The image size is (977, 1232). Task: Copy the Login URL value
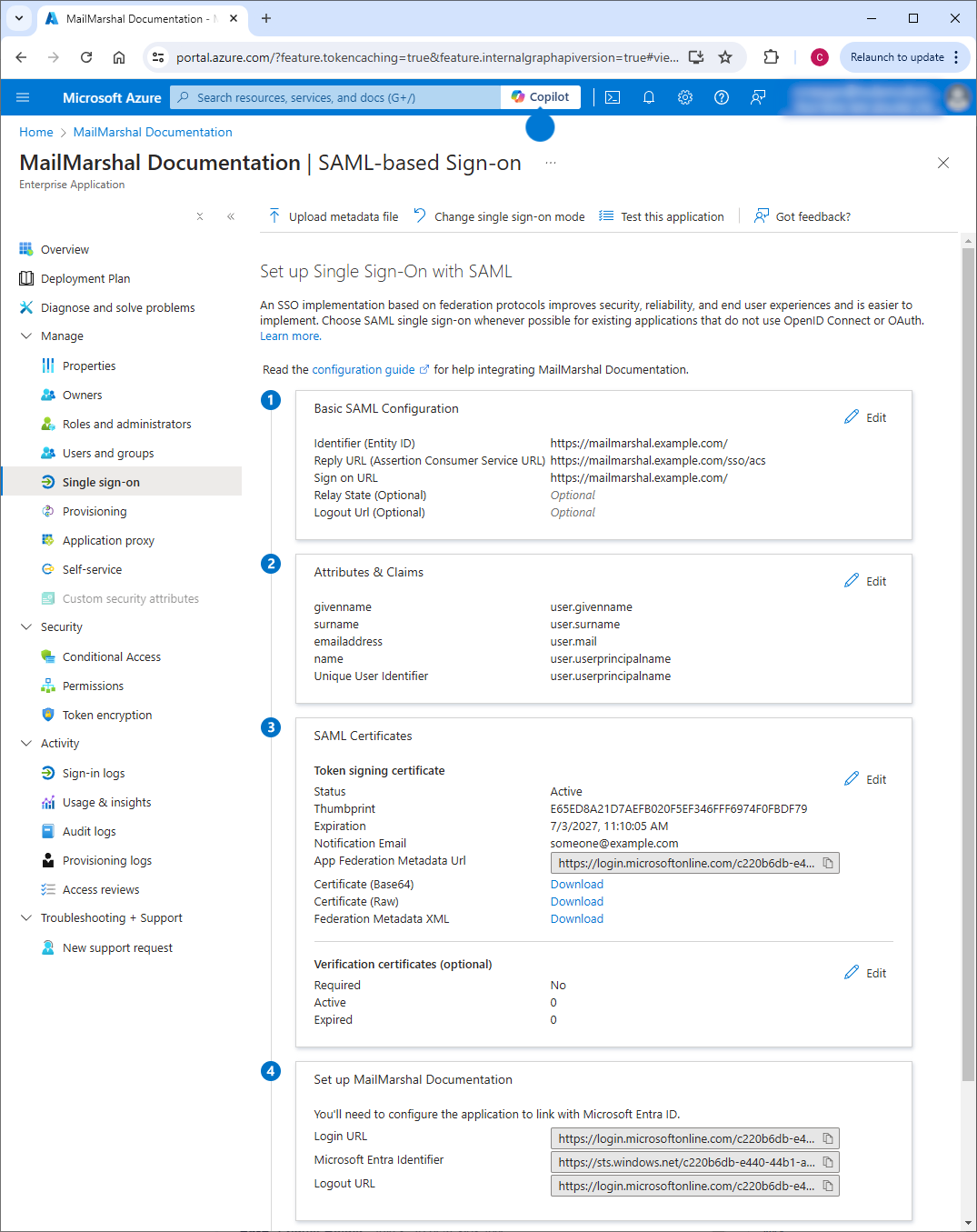[x=828, y=1138]
